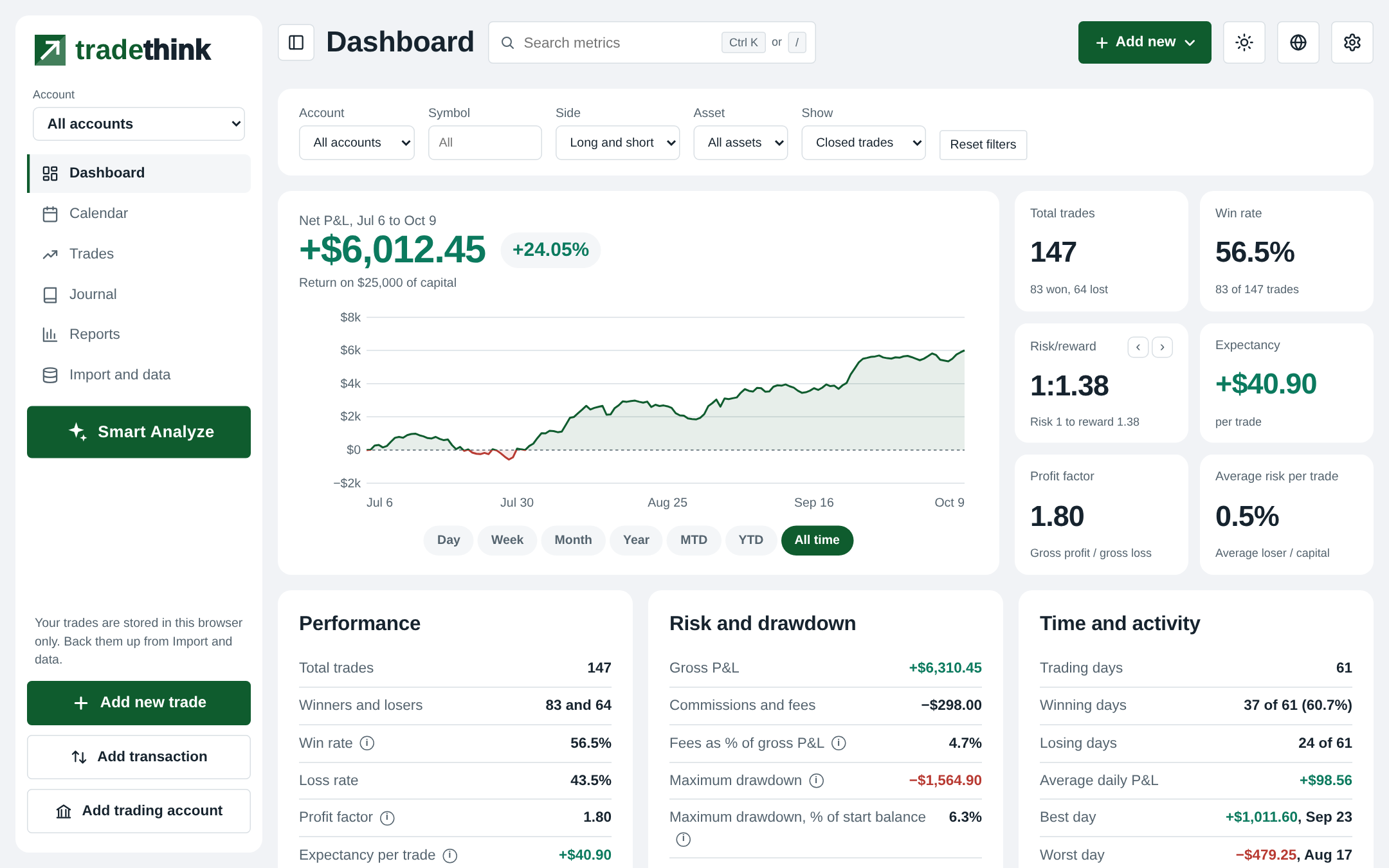Select the YTD chart range
Screen dimensions: 1389x868
click(x=751, y=540)
